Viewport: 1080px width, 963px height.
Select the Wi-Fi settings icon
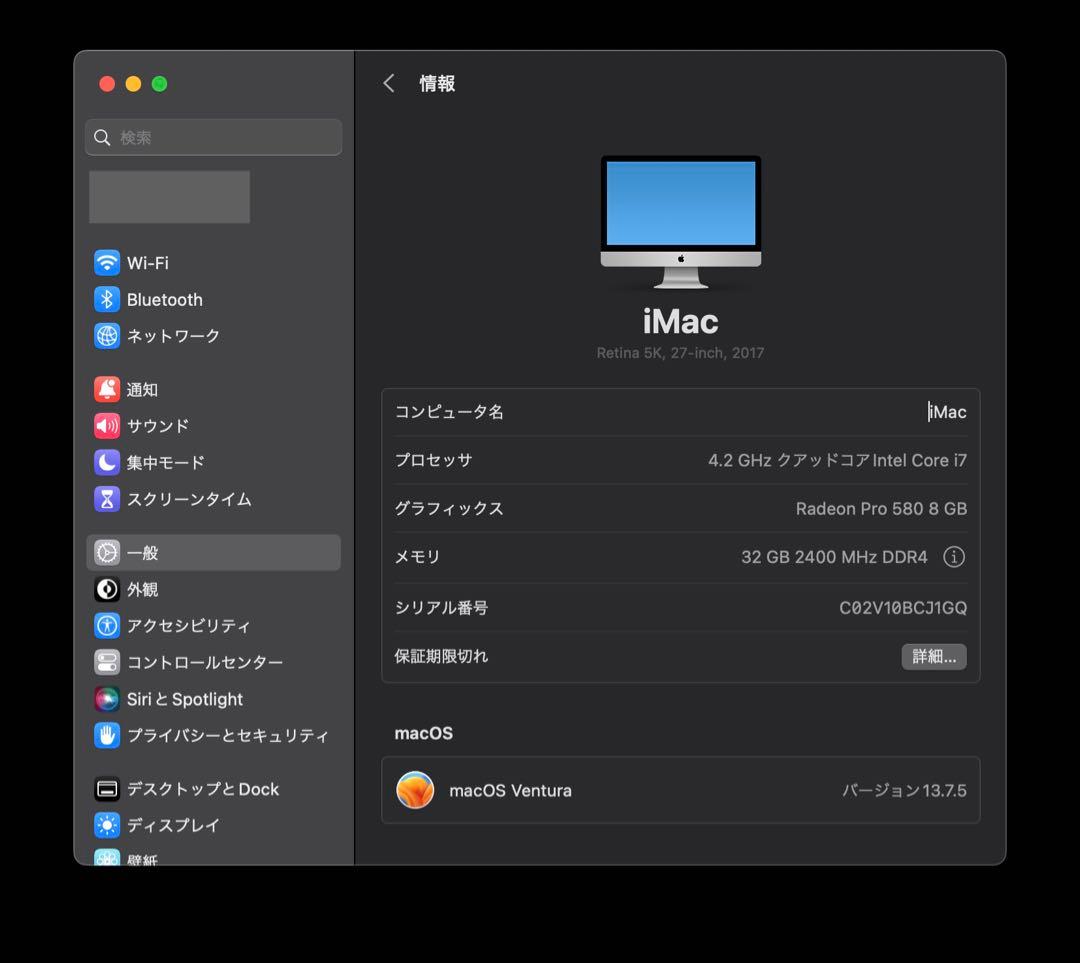coord(106,263)
